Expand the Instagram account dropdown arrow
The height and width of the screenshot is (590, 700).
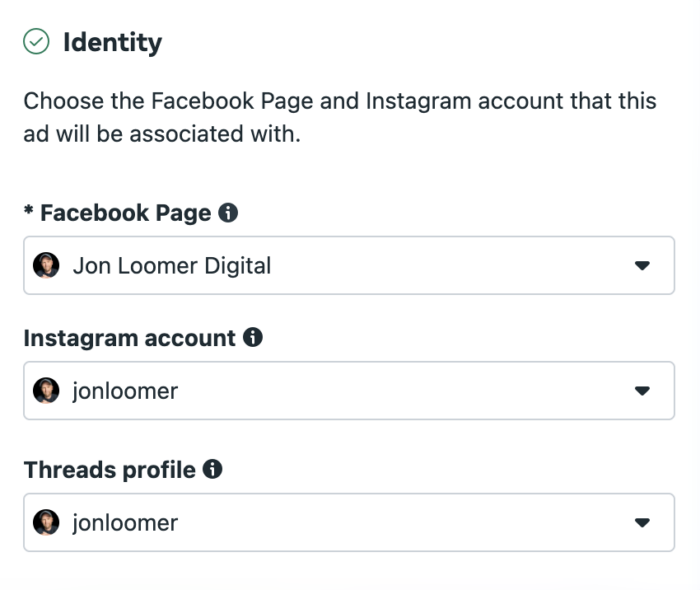642,390
